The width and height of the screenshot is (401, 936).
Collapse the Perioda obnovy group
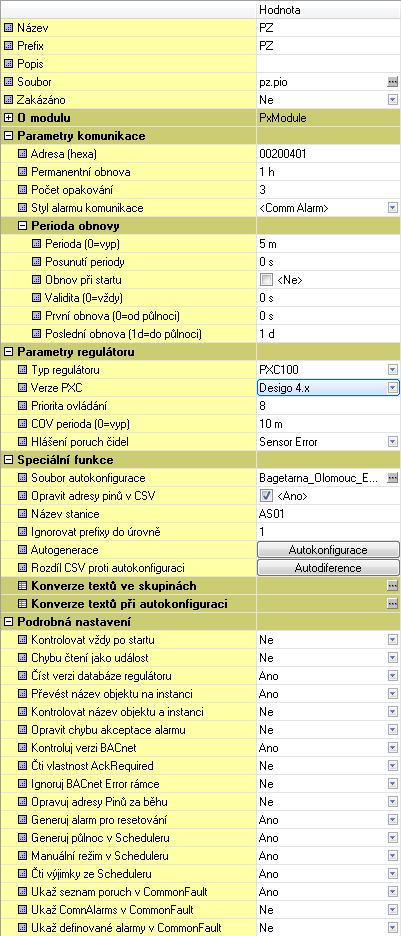point(23,226)
